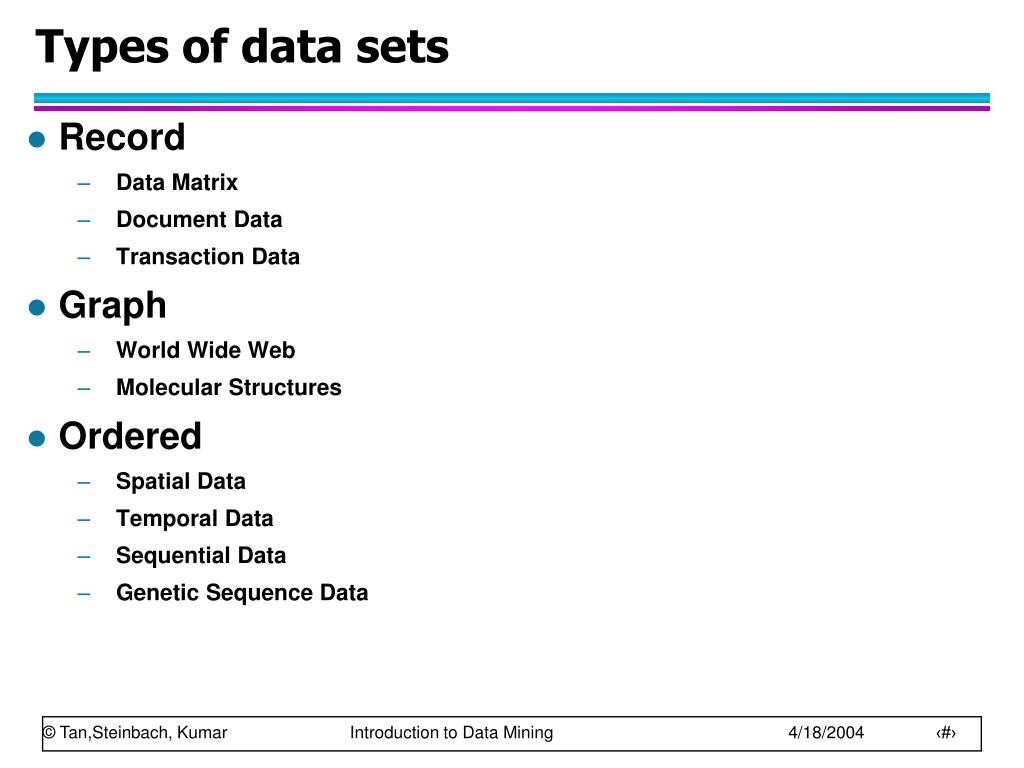Click the 4/18/2004 date in footer

pos(825,733)
